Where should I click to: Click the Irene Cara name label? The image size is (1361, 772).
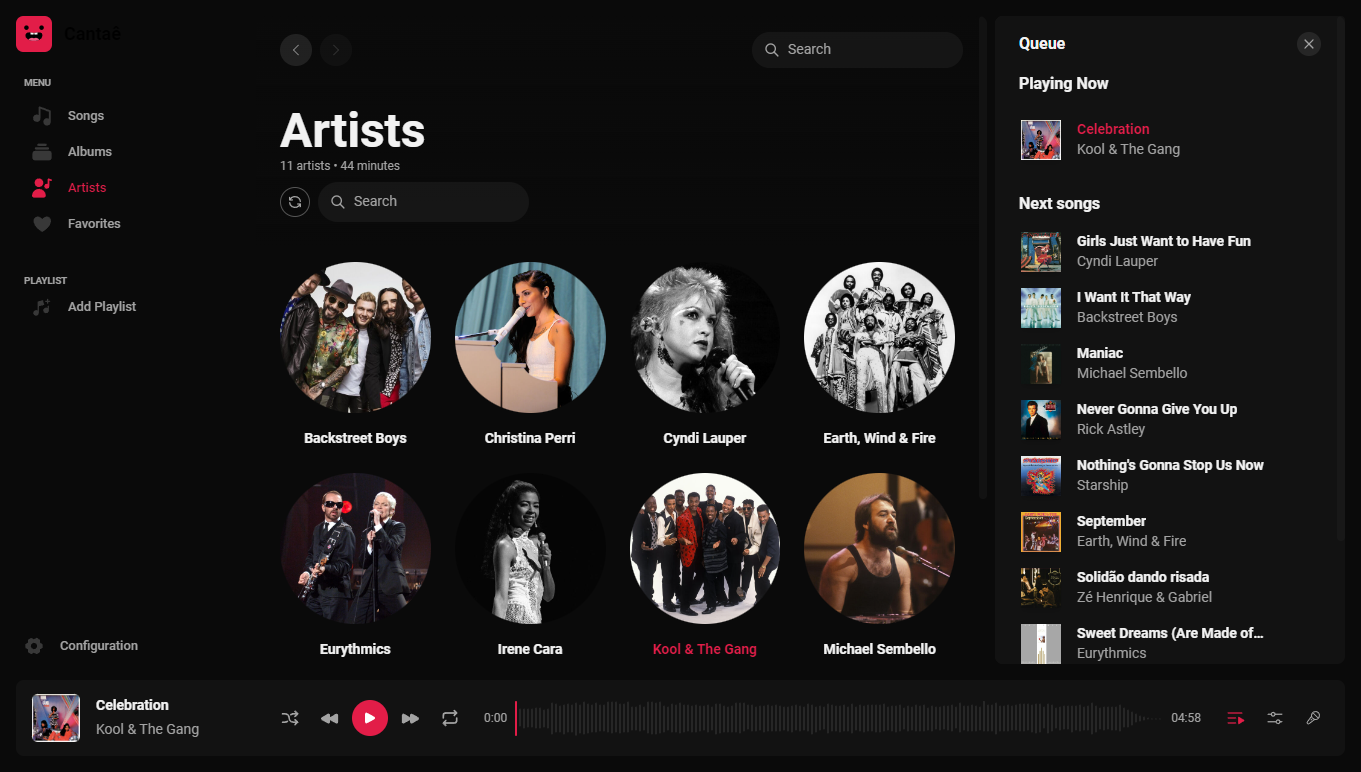530,649
